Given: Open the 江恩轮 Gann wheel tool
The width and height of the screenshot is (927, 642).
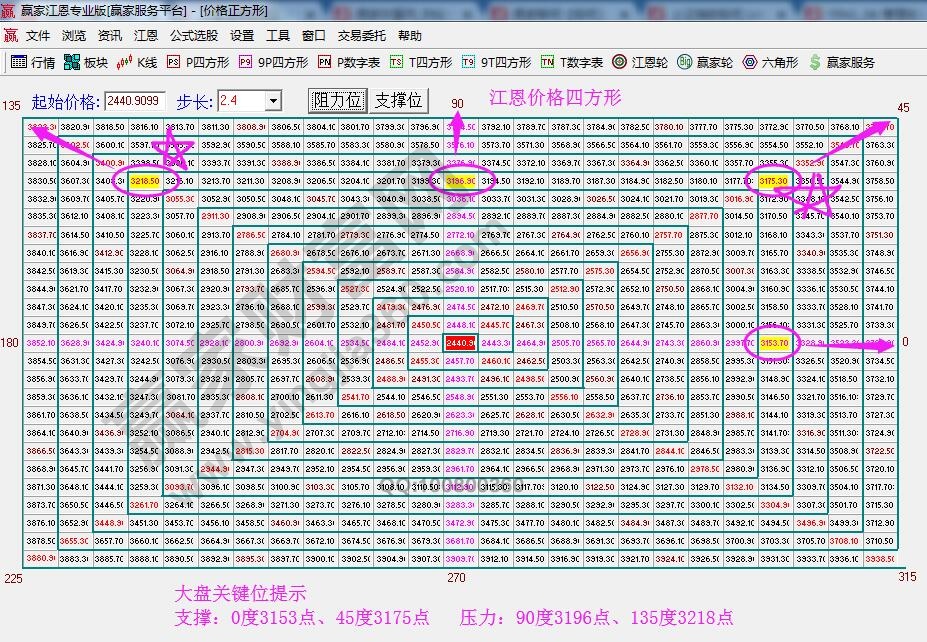Looking at the screenshot, I should coord(640,60).
